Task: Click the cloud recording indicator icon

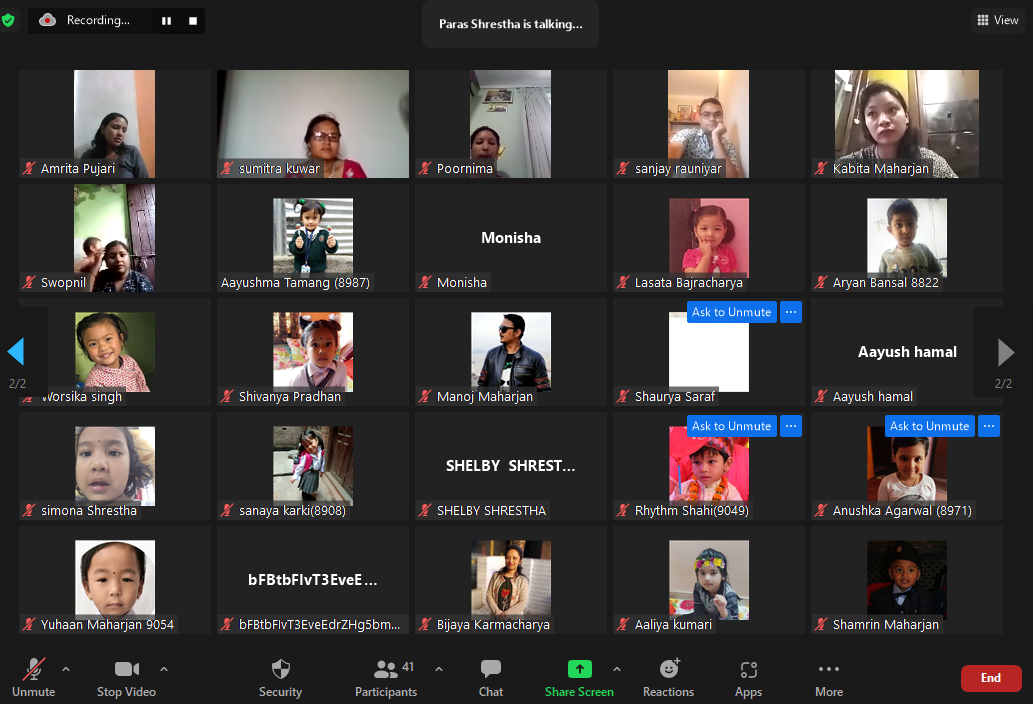Action: [47, 20]
